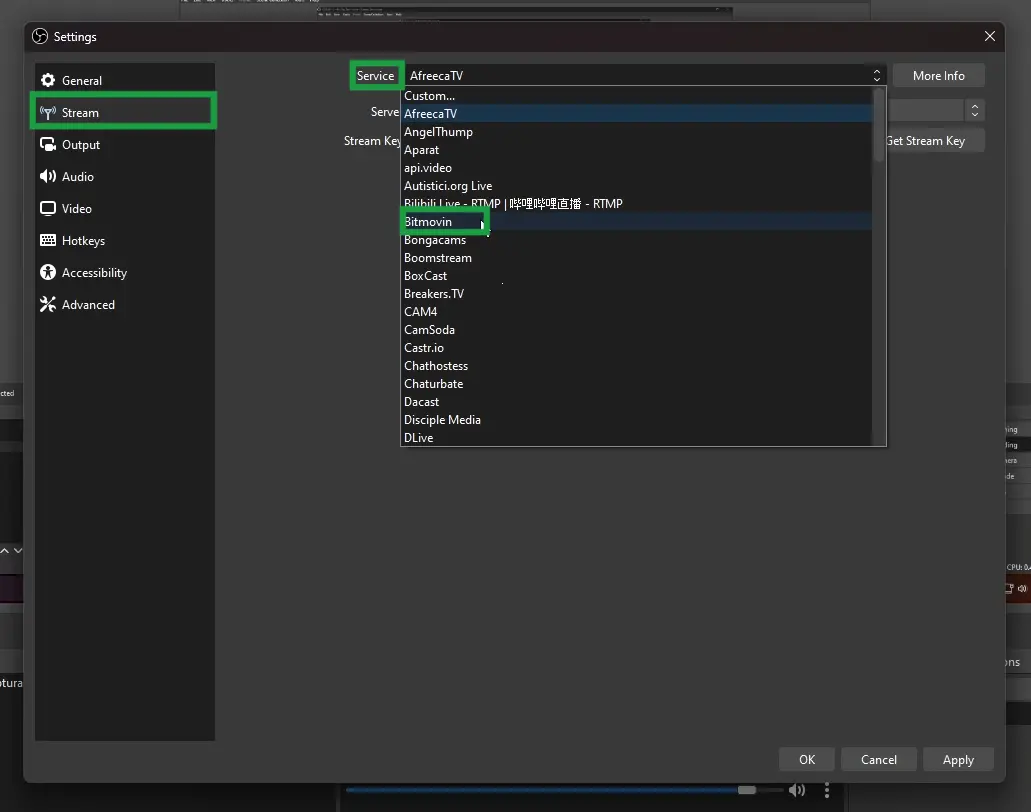This screenshot has height=812, width=1031.
Task: Select the Stream settings category
Action: (x=124, y=112)
